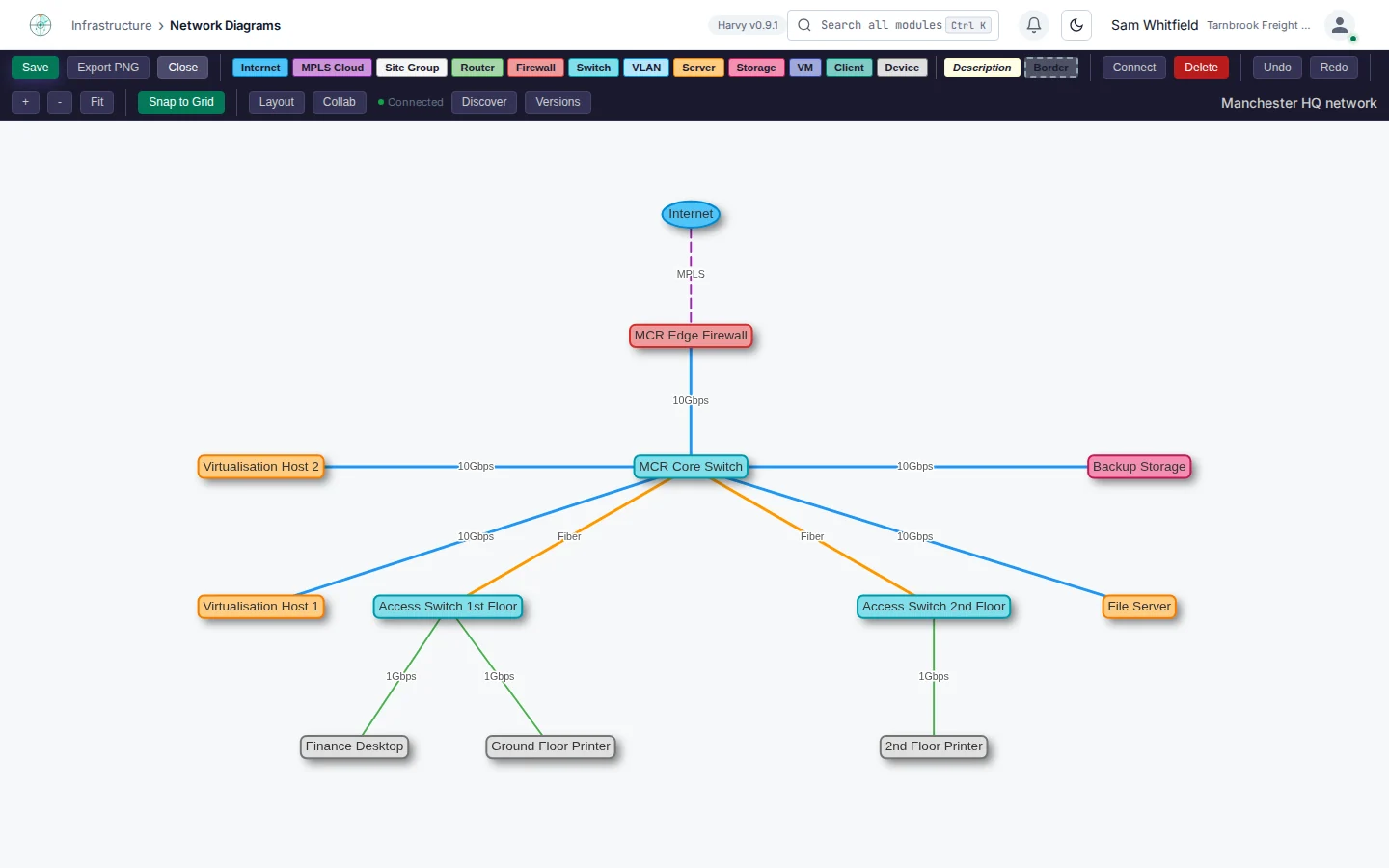The image size is (1389, 868).
Task: Delete the selected element
Action: [1201, 68]
